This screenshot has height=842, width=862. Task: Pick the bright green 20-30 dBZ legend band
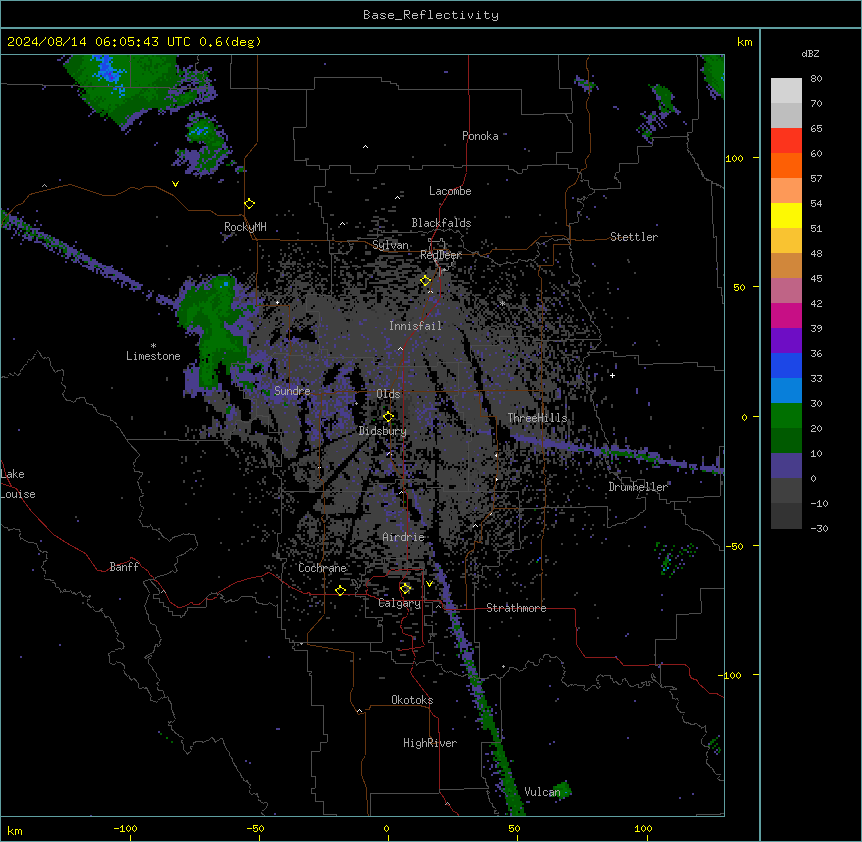[786, 416]
